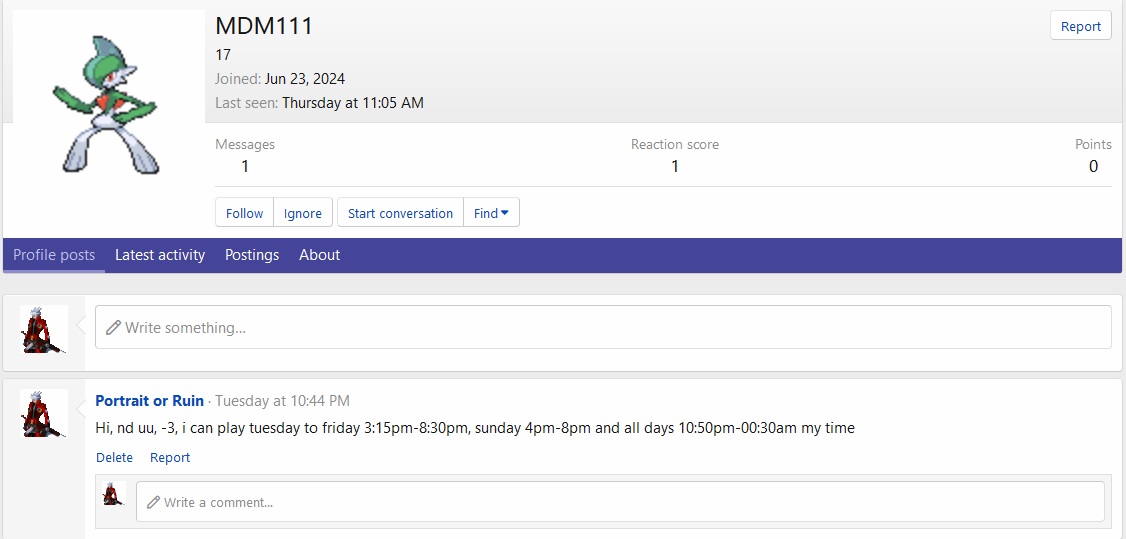Click the Write something input field
Viewport: 1126px width, 539px height.
pos(603,327)
